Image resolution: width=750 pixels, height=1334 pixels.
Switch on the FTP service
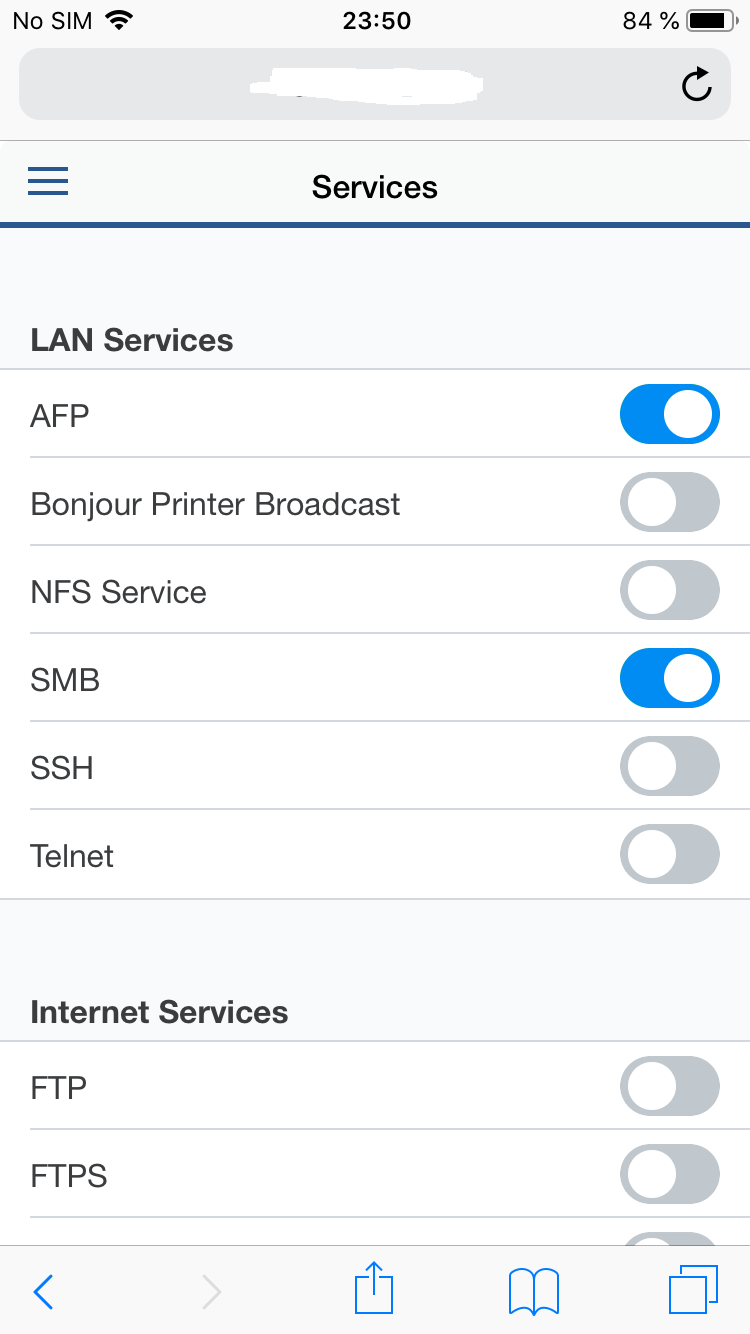pos(669,1086)
